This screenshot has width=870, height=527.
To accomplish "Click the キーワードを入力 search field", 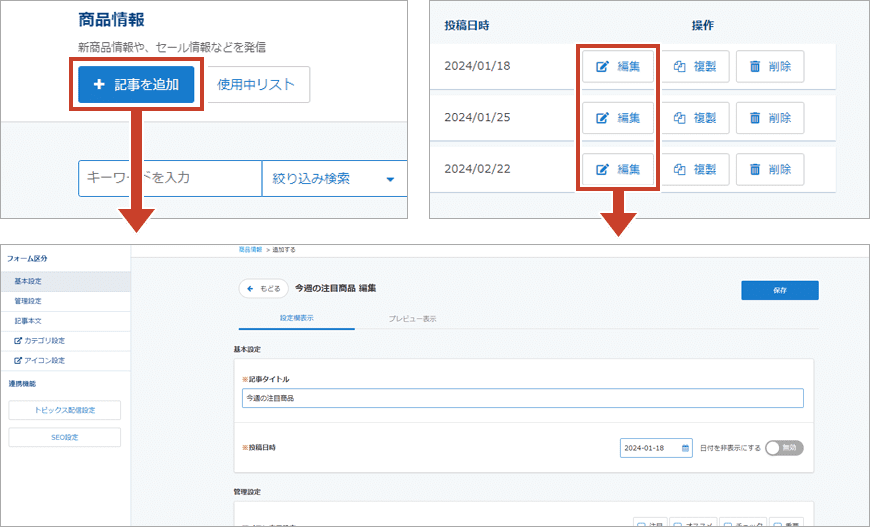I will [x=168, y=178].
